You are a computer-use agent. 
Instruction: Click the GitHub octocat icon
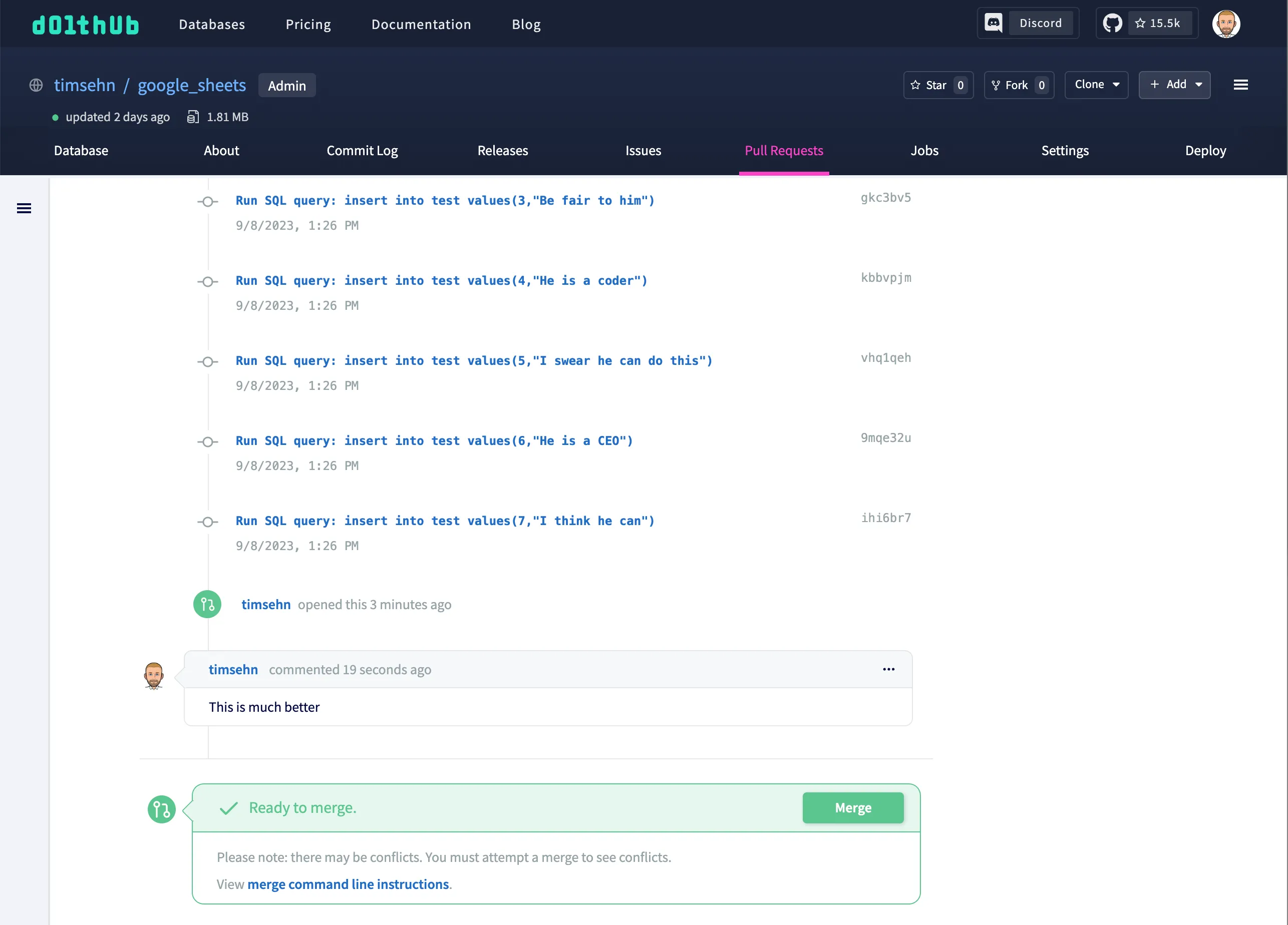(x=1113, y=23)
